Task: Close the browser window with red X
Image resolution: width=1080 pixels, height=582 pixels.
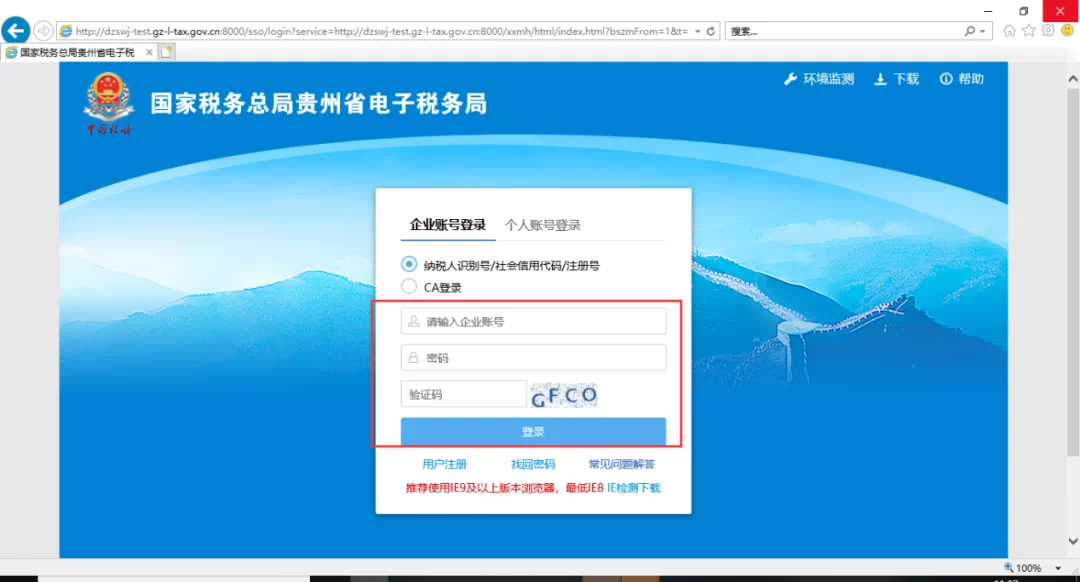Action: tap(1061, 11)
